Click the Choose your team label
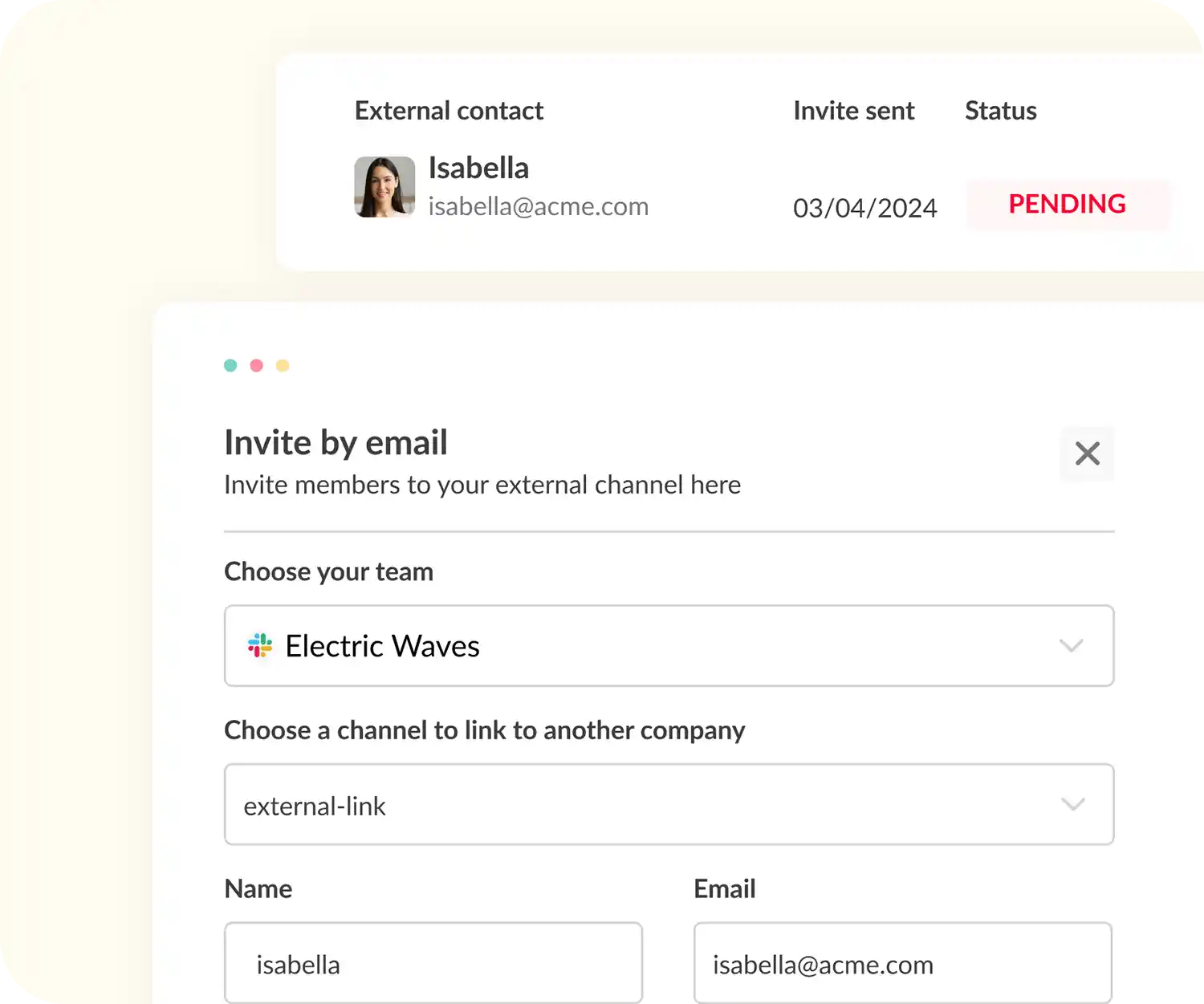 click(329, 571)
